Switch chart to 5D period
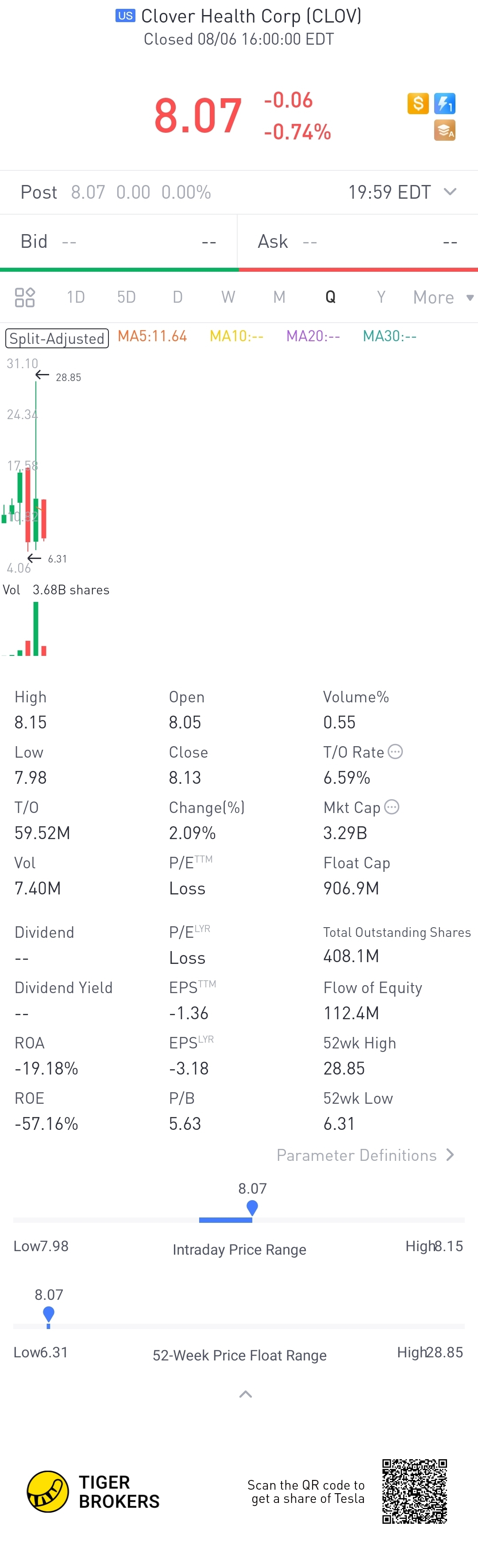This screenshot has width=478, height=1568. [126, 297]
